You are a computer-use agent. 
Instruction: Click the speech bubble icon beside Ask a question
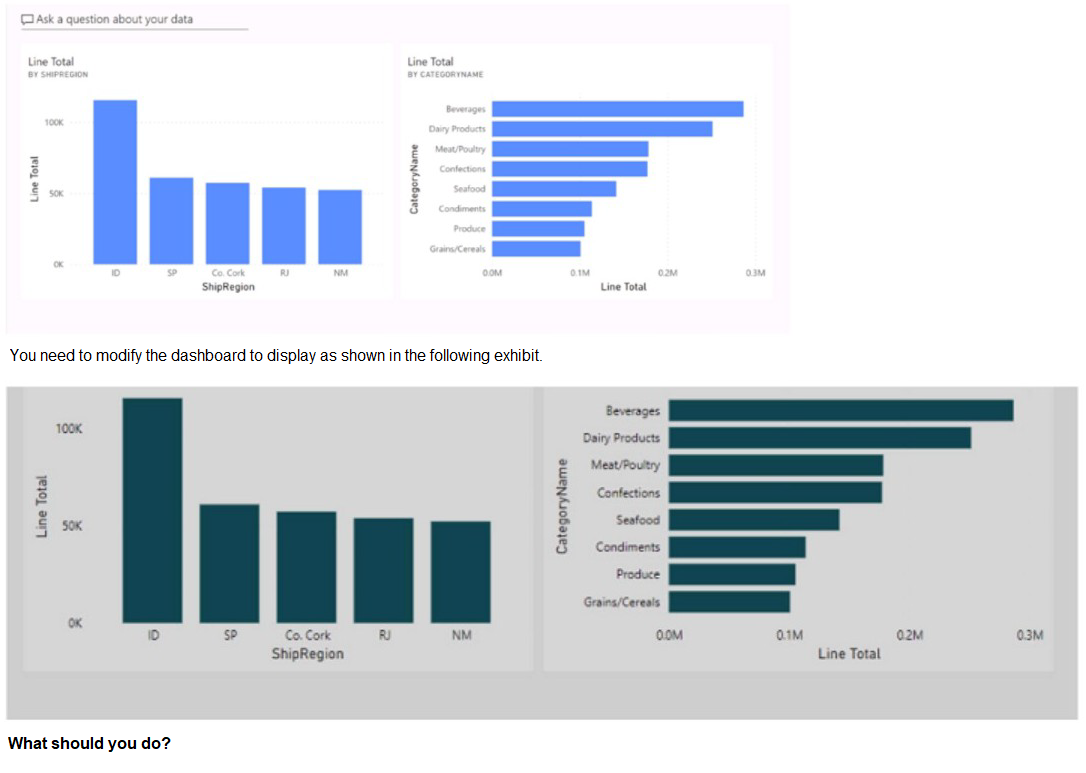point(28,19)
